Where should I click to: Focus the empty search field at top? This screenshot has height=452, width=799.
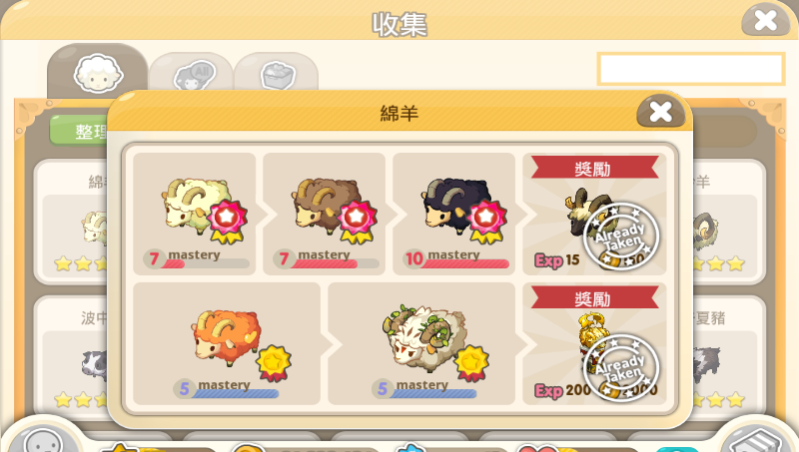coord(691,69)
